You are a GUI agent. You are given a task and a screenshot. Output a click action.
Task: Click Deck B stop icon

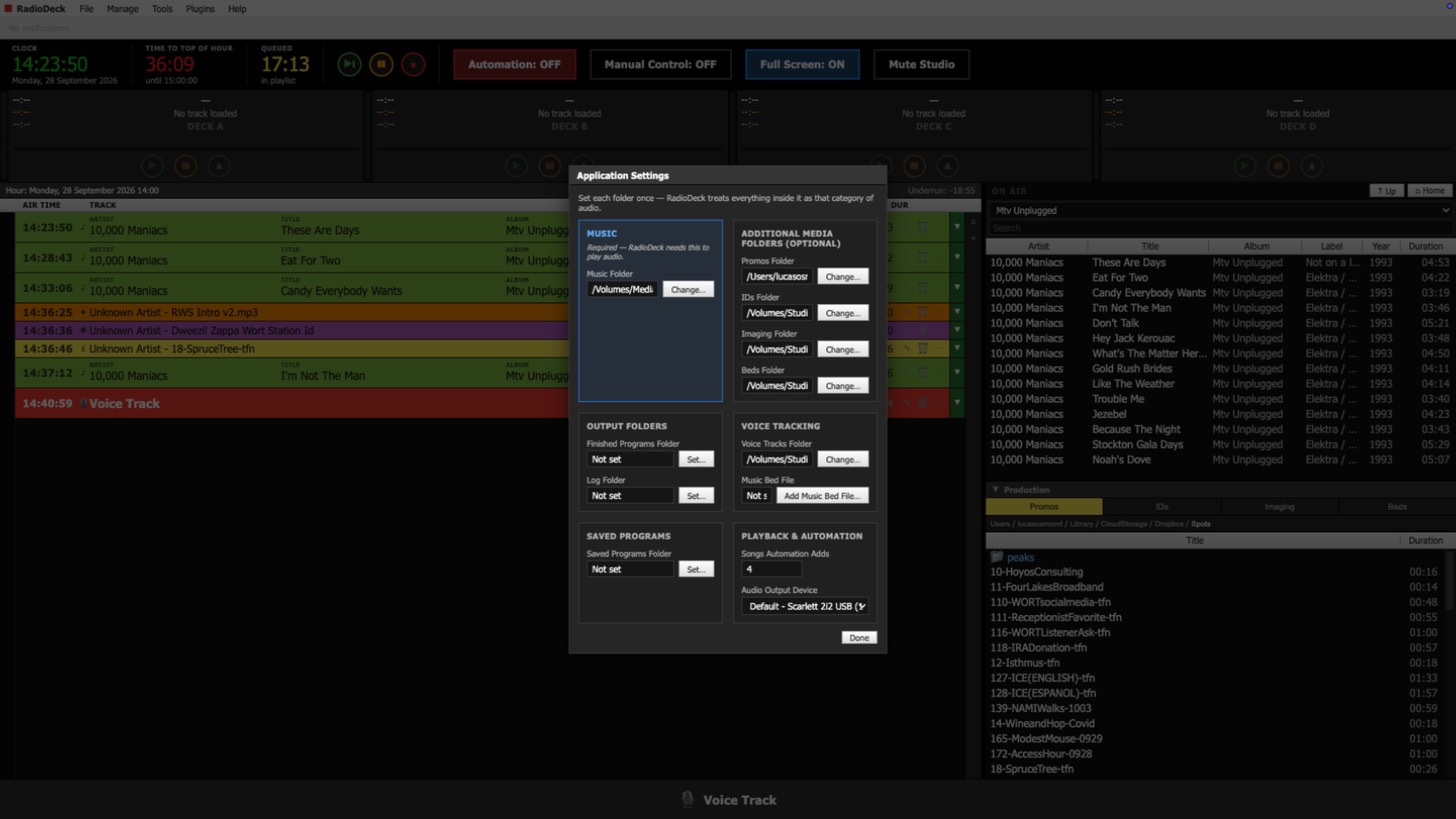(549, 166)
